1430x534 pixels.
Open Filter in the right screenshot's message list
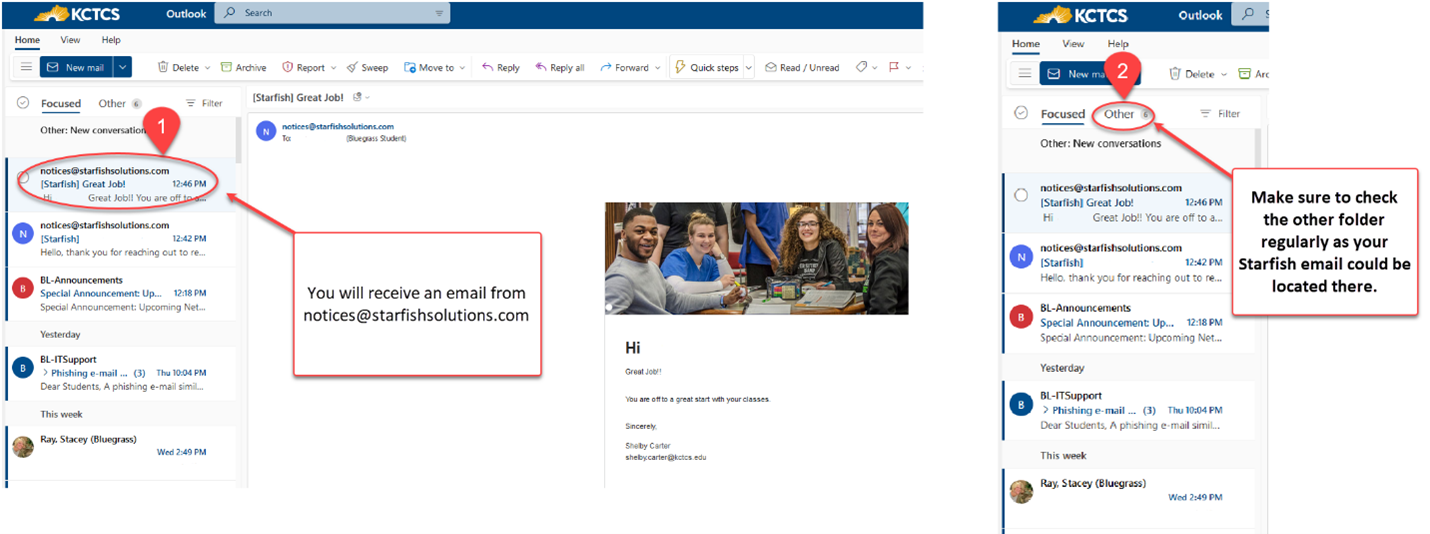(x=1220, y=114)
